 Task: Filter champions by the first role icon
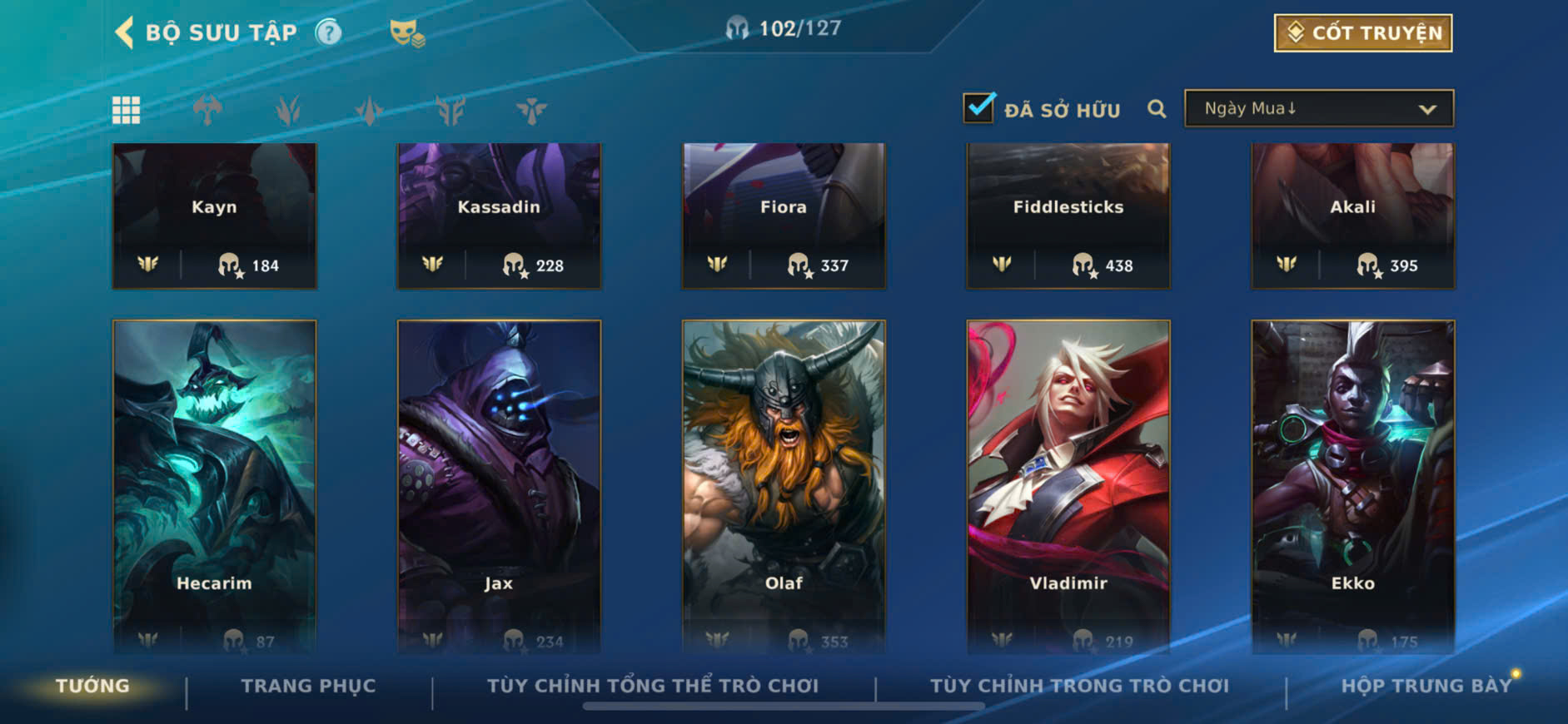point(207,110)
